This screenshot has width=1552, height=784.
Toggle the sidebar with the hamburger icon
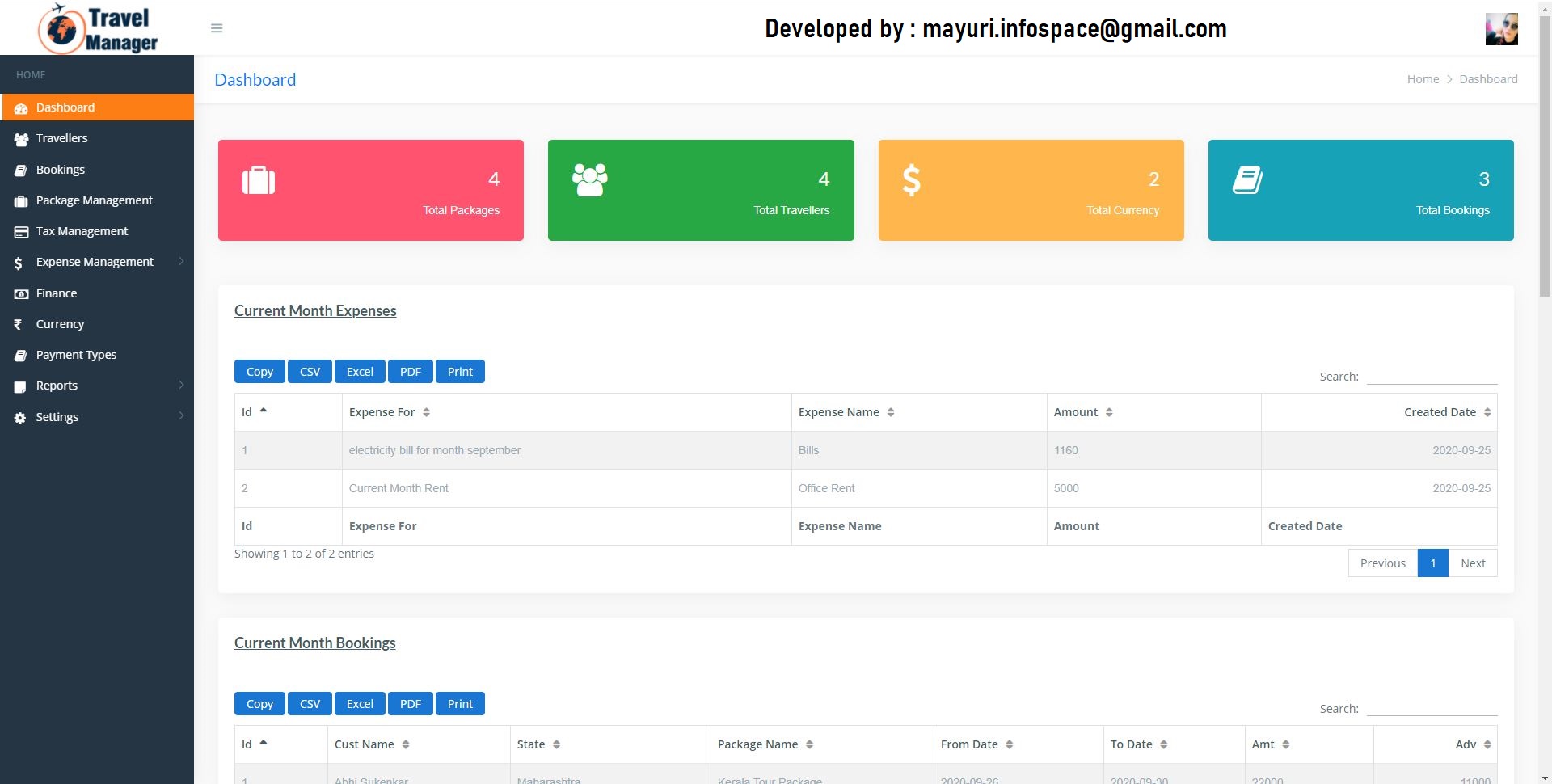point(217,27)
